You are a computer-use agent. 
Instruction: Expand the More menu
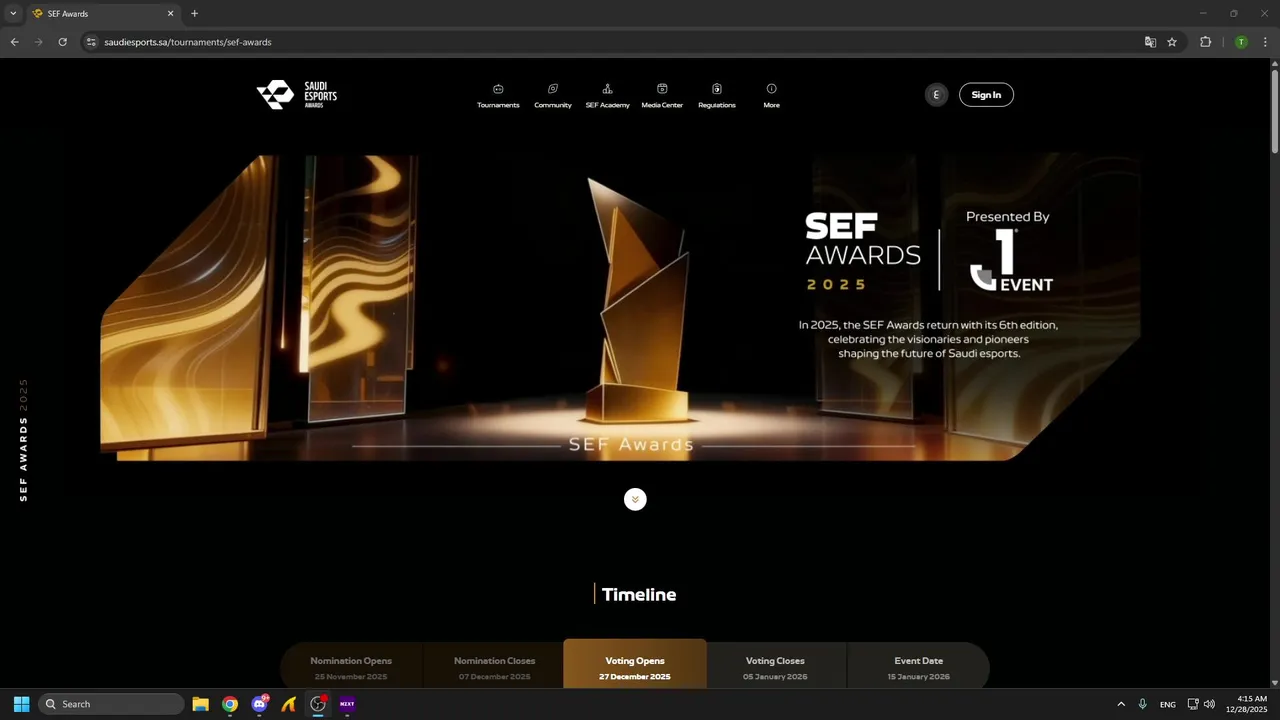pos(771,96)
